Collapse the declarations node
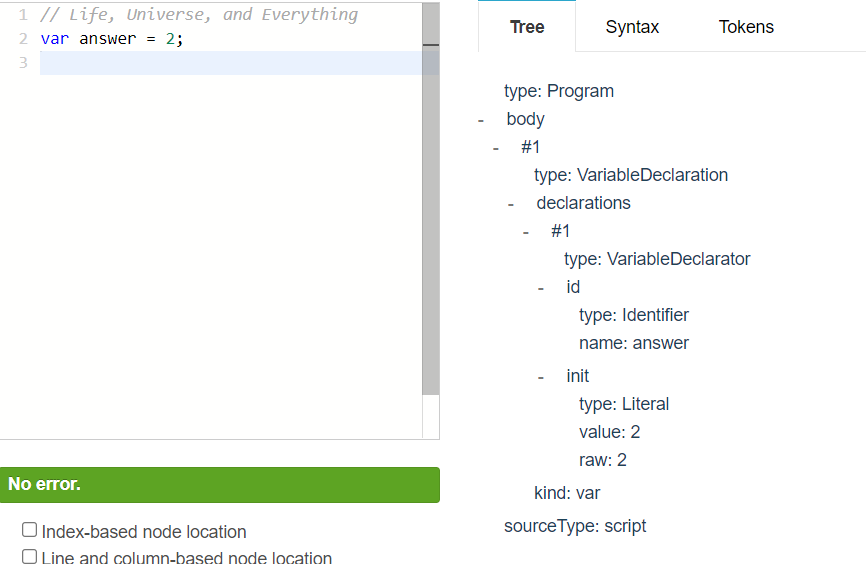 (511, 204)
